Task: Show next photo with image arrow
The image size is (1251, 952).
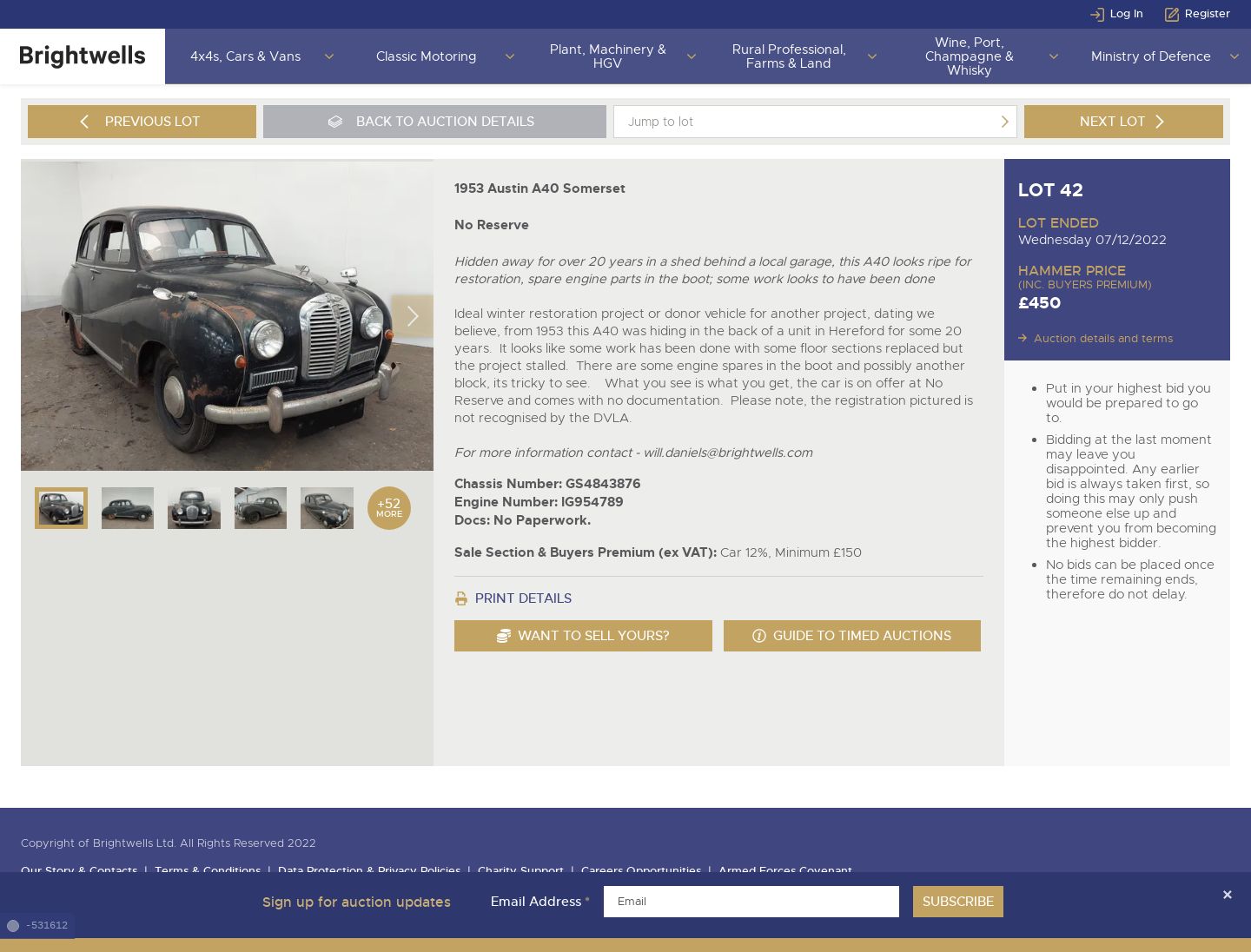Action: tap(412, 316)
